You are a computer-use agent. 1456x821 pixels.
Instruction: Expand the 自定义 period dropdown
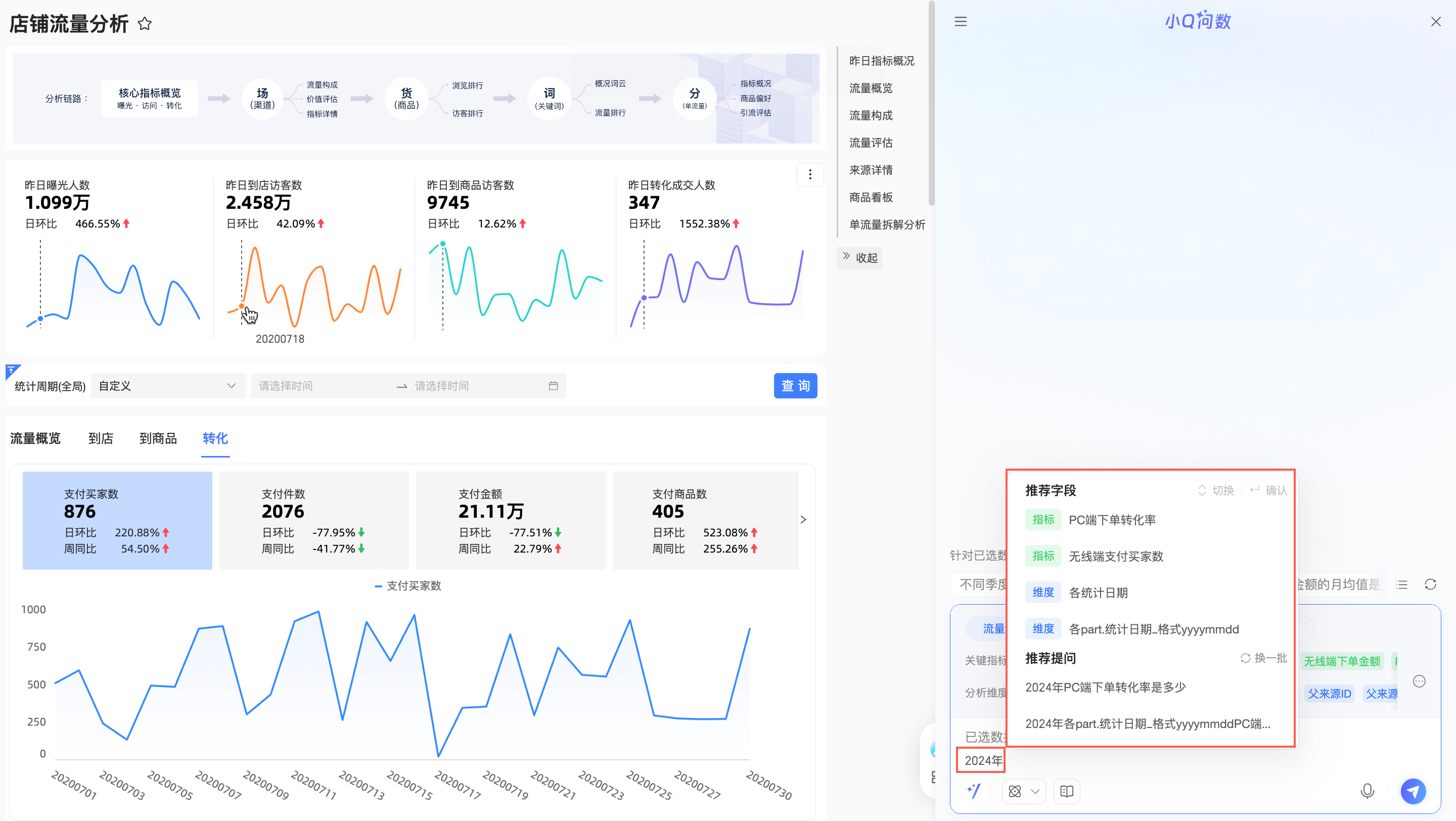click(x=168, y=386)
